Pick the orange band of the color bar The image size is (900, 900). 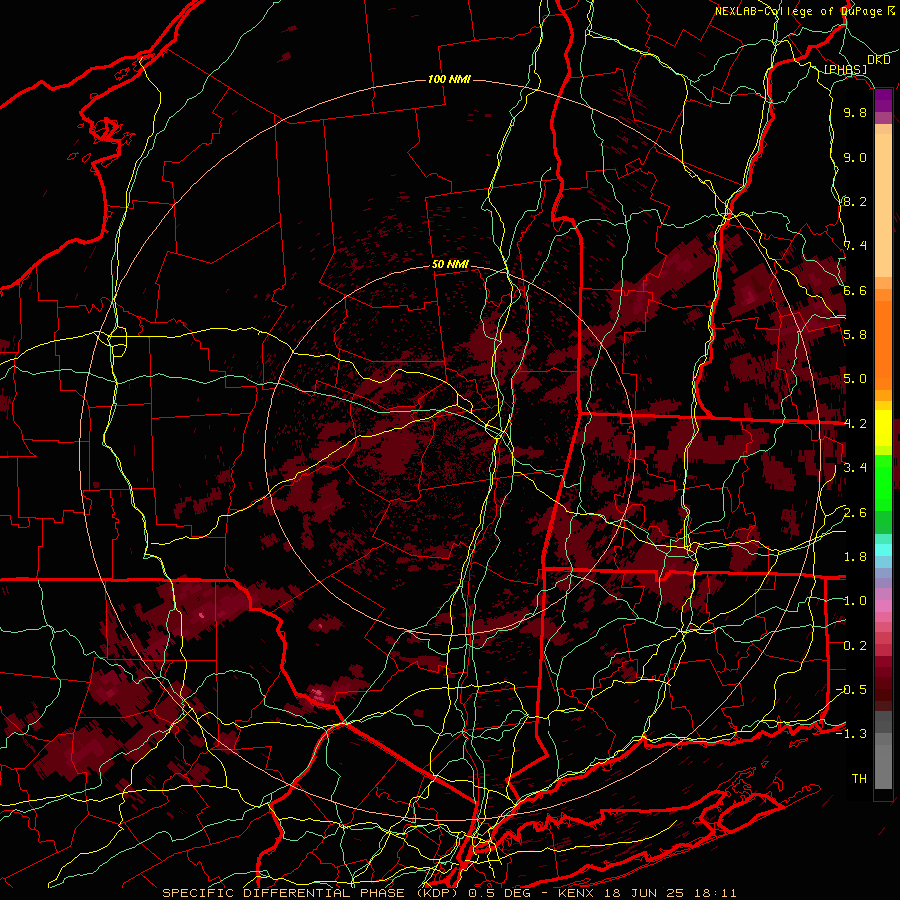tap(883, 344)
